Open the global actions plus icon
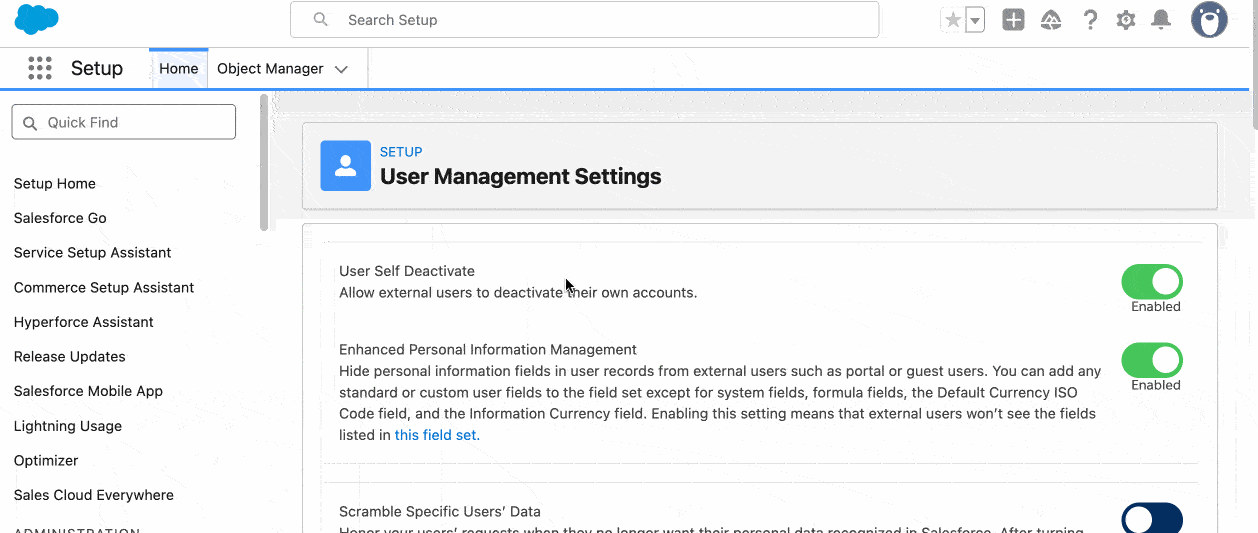Screen dimensions: 1258x533 point(1014,20)
